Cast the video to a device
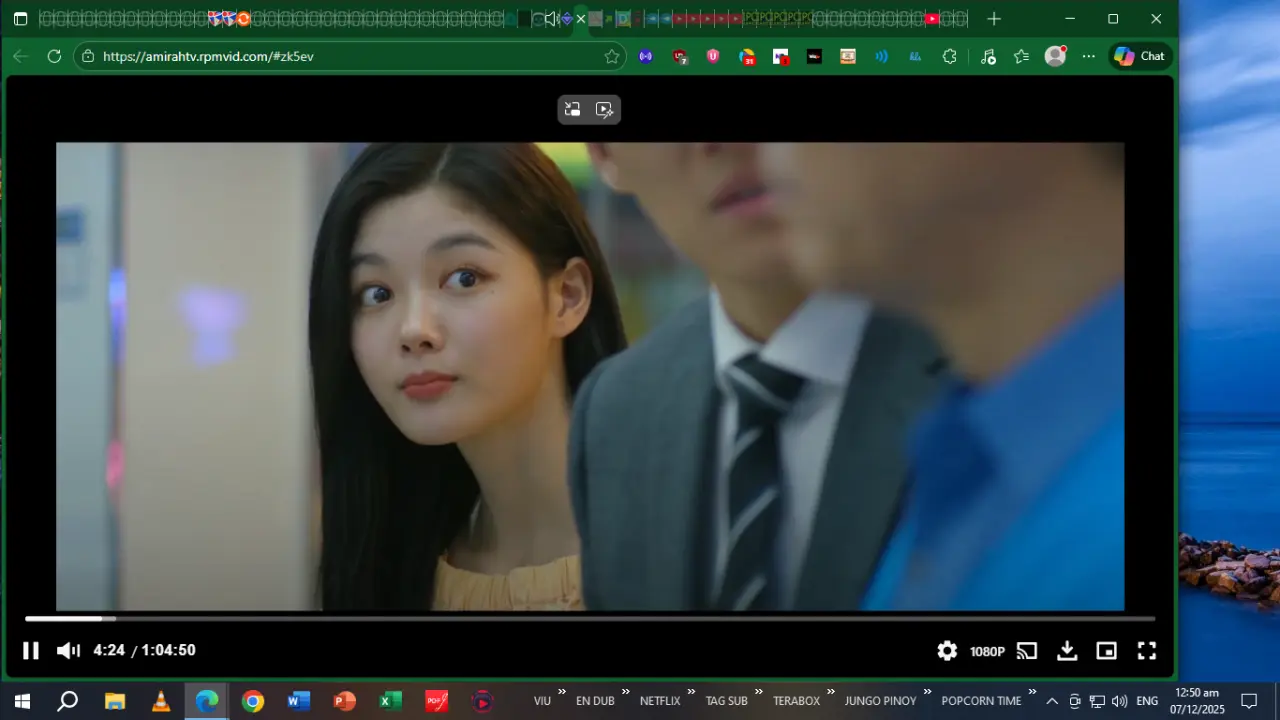Screen dimensions: 1280x720 tap(1027, 651)
